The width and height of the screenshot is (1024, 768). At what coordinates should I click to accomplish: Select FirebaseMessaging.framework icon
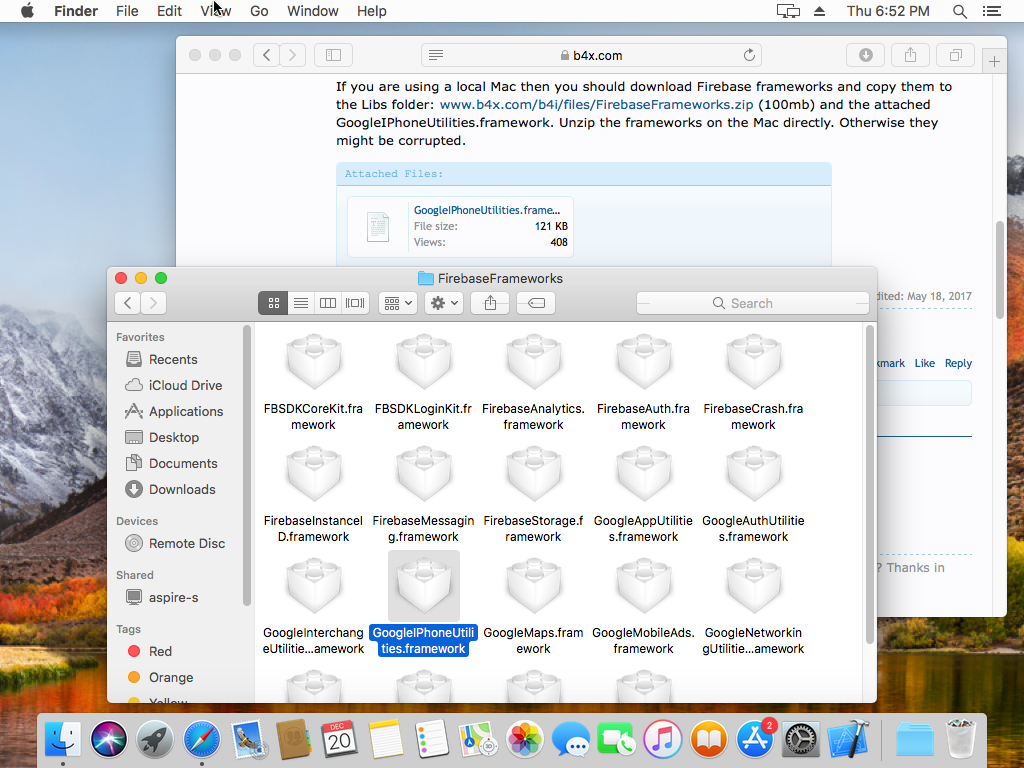[423, 475]
